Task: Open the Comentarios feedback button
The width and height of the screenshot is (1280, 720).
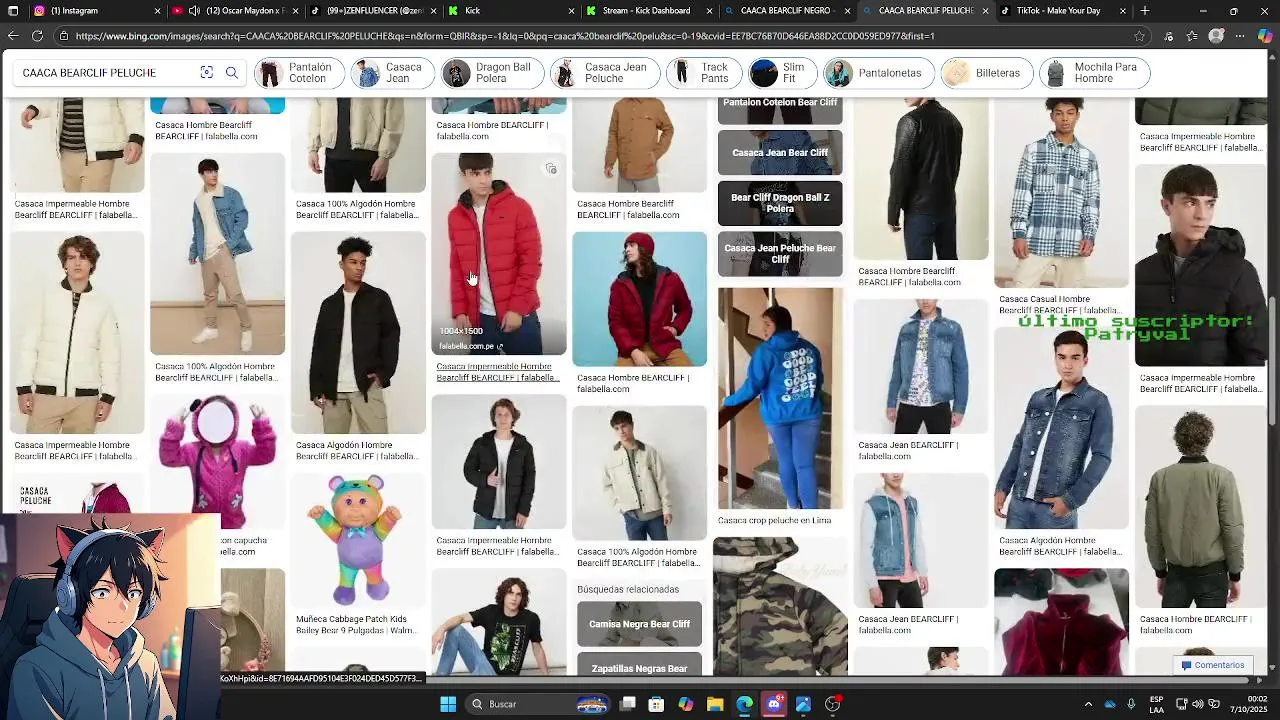Action: [x=1213, y=665]
